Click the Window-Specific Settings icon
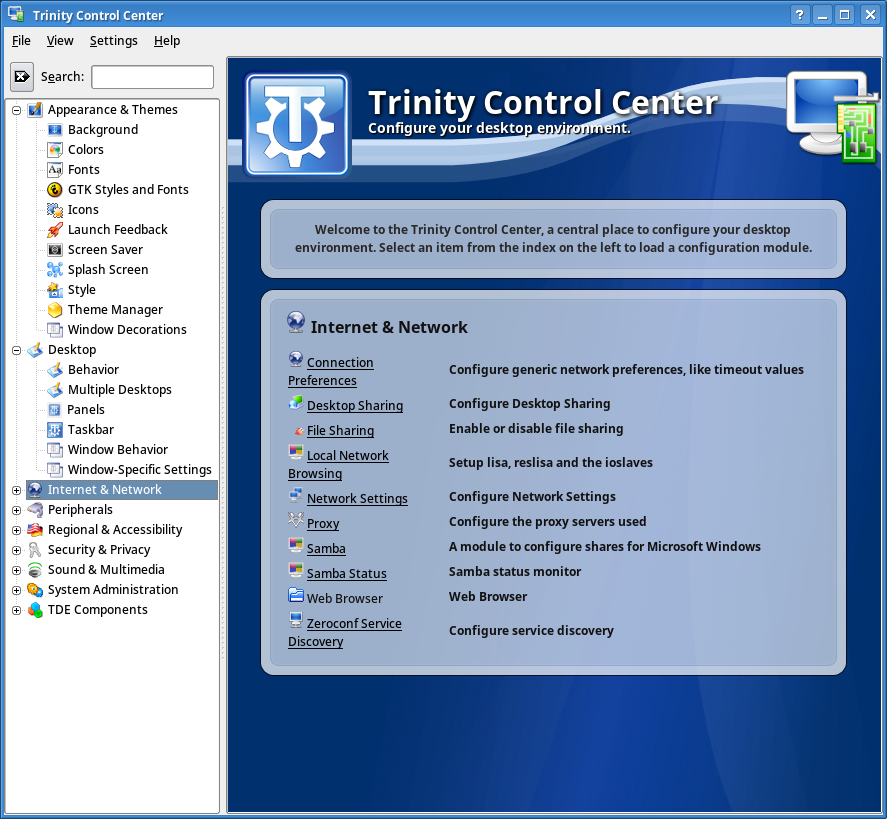This screenshot has height=819, width=887. coord(55,469)
